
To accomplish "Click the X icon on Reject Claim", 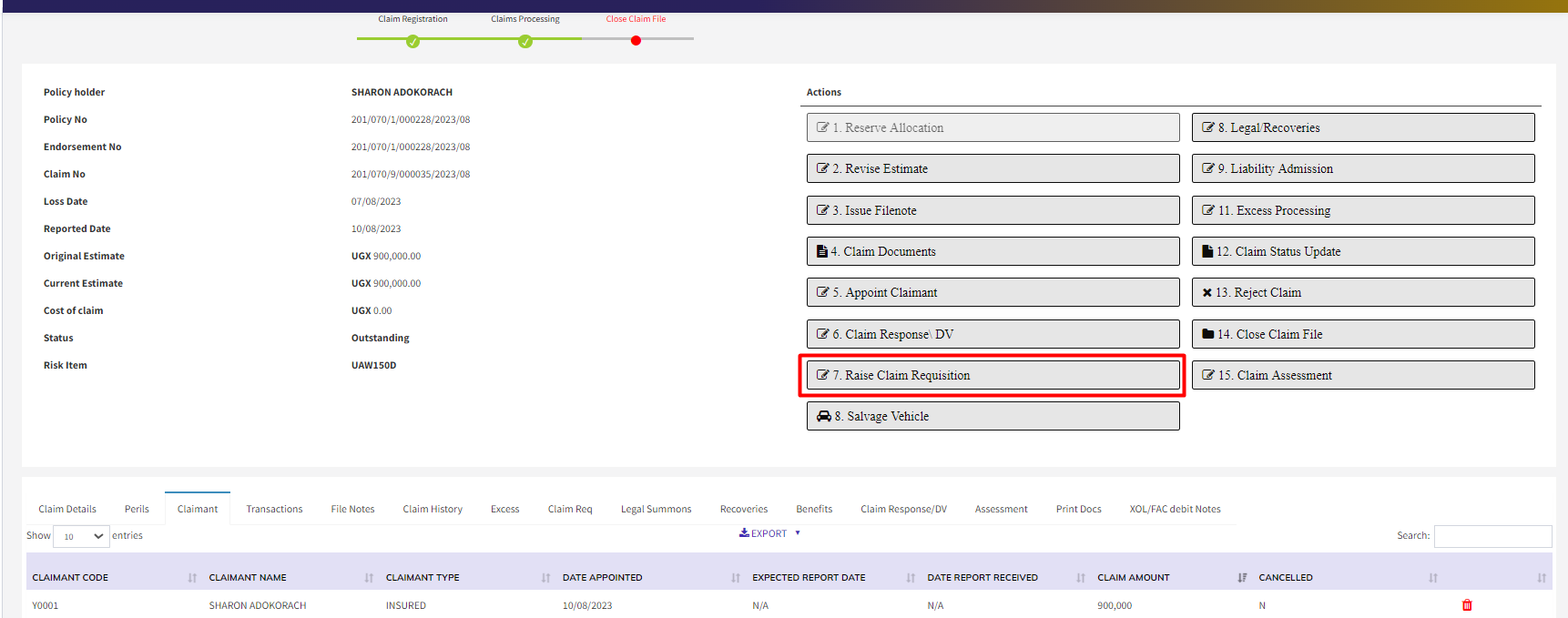I will [1207, 293].
